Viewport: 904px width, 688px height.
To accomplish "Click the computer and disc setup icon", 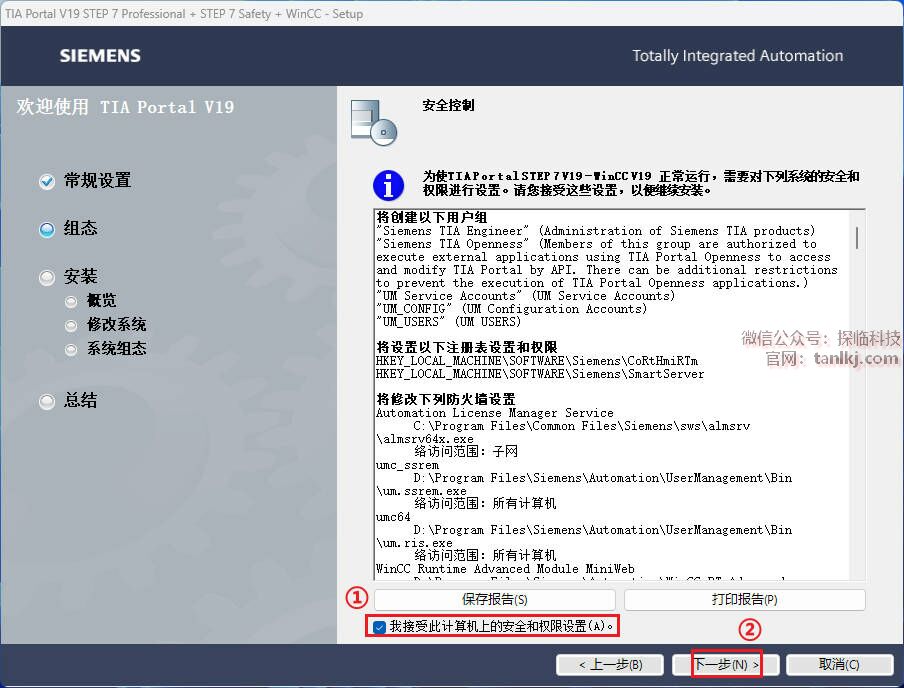I will coord(374,122).
